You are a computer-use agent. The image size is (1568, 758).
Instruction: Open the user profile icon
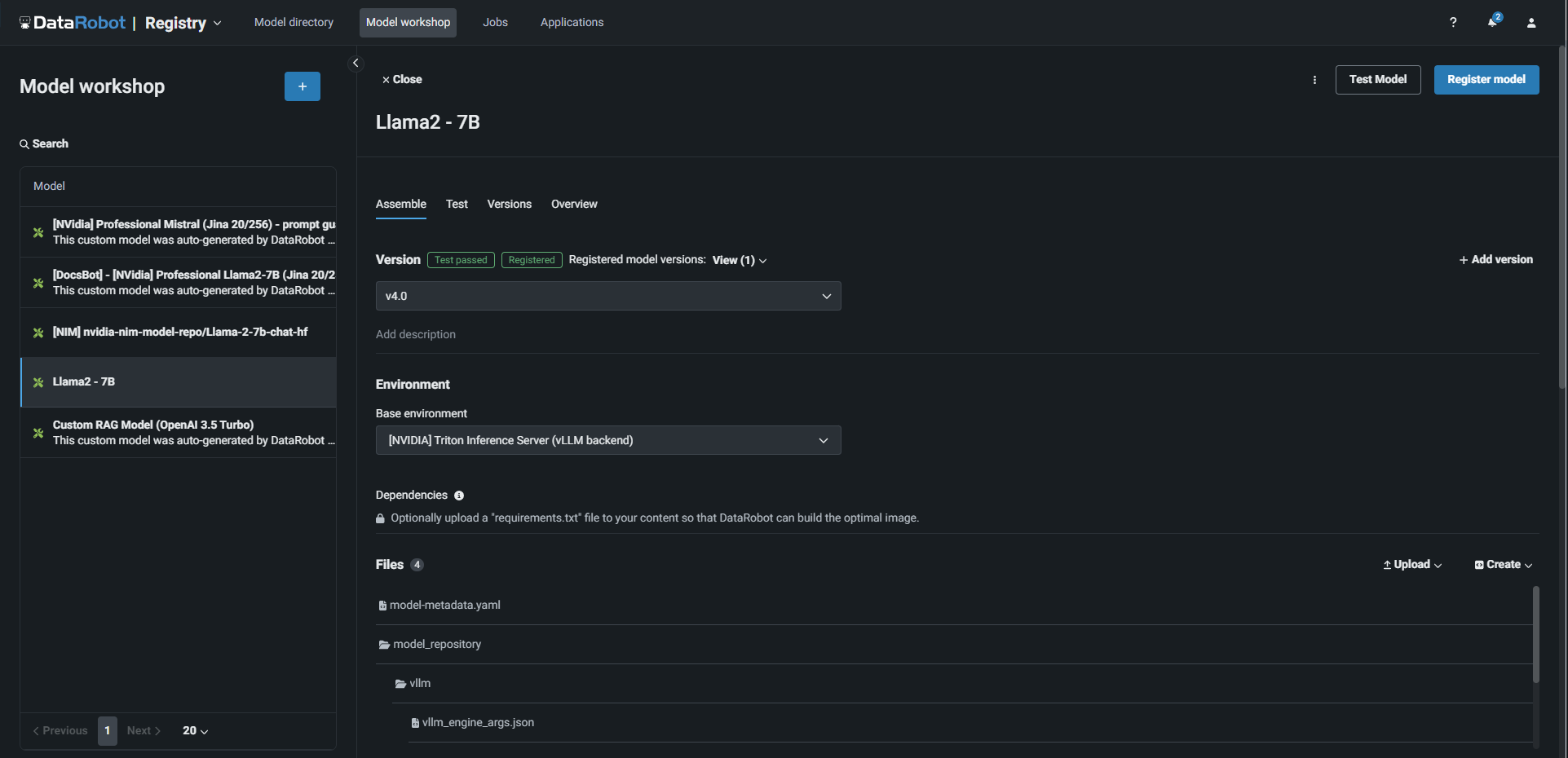(x=1530, y=23)
